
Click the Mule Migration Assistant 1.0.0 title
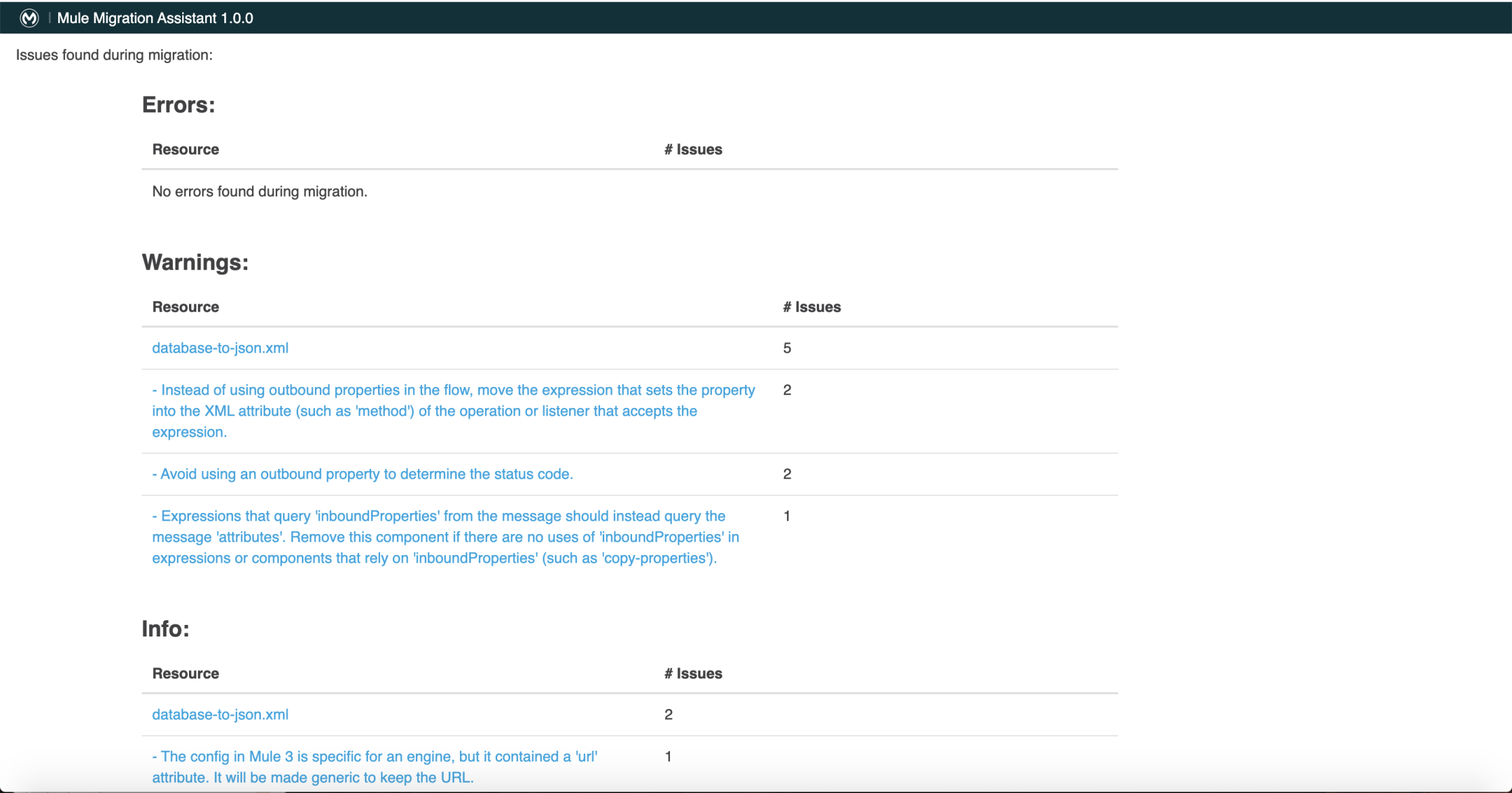[155, 18]
